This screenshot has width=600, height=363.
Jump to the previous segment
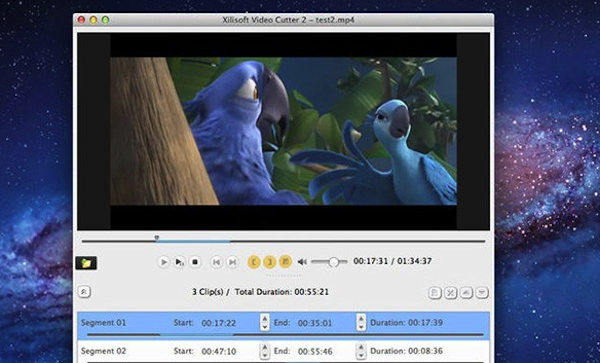tap(216, 262)
